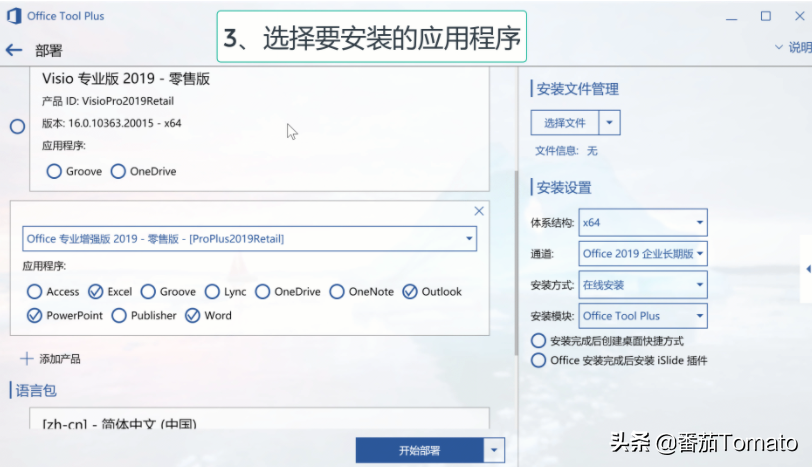
Task: Select the Visio 专业版 2019 product radio
Action: (18, 126)
